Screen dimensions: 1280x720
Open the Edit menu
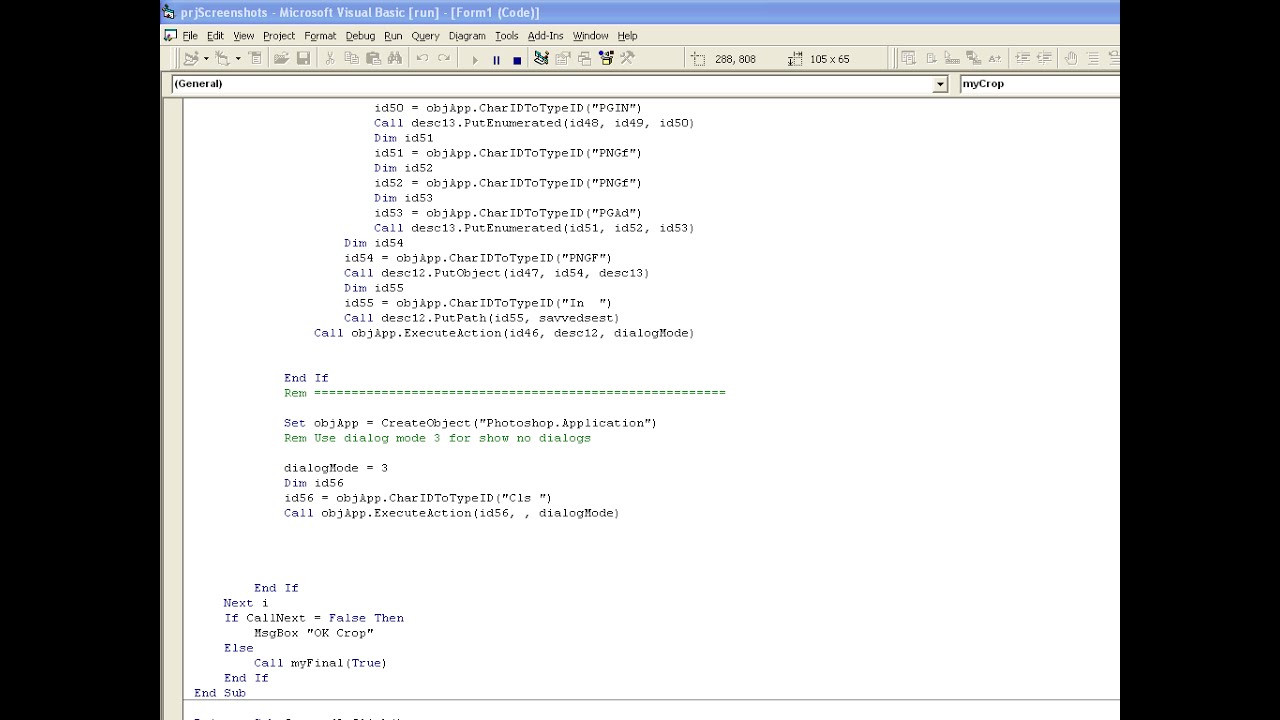click(x=215, y=36)
